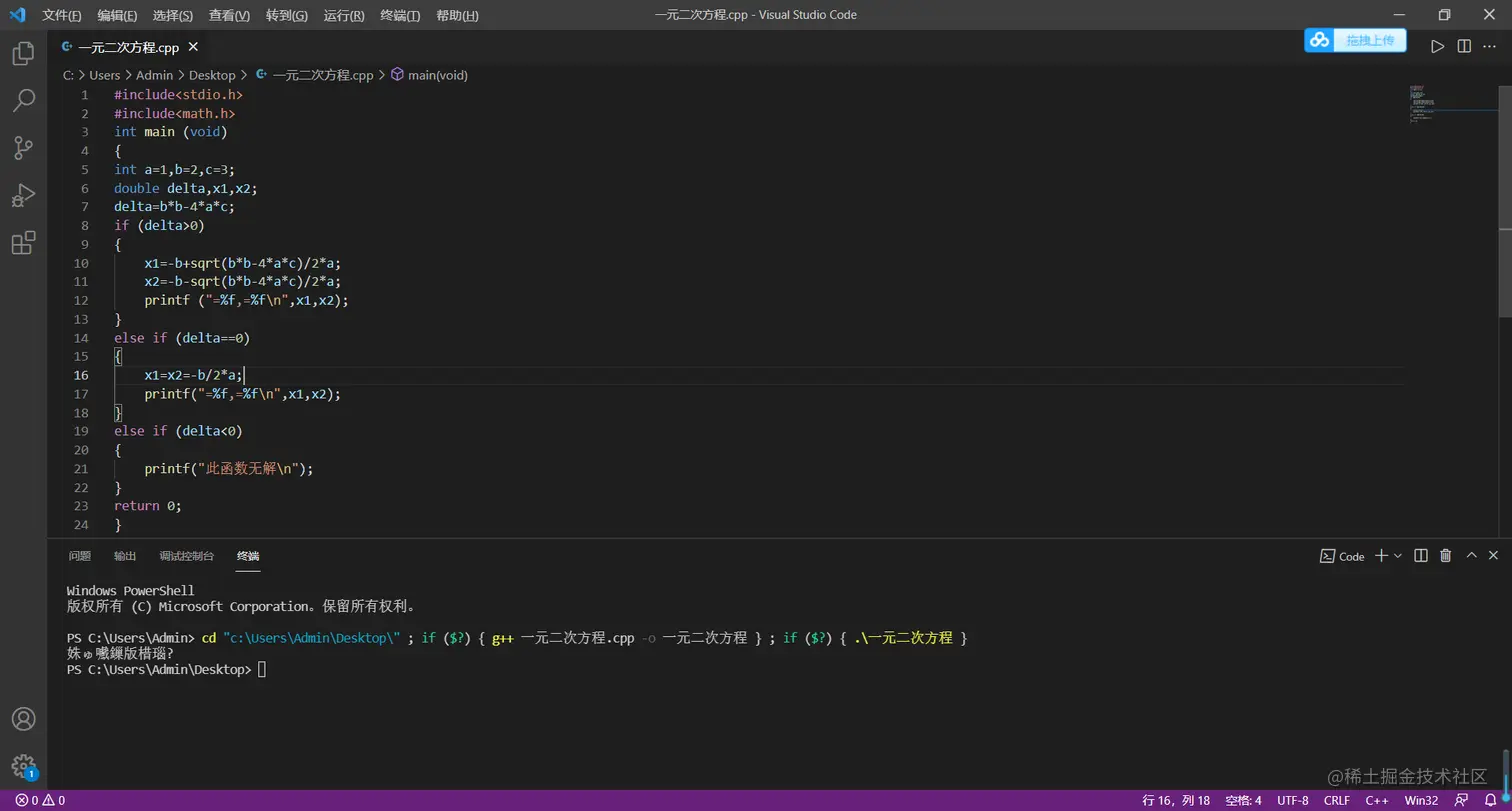The height and width of the screenshot is (811, 1512).
Task: Select the Code terminal instance
Action: 1342,556
